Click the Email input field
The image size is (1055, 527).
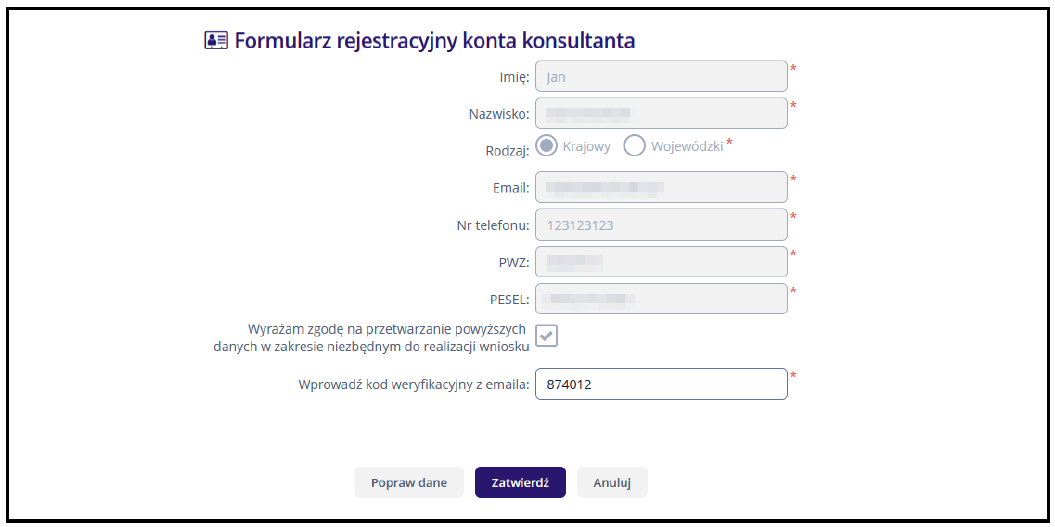[661, 187]
